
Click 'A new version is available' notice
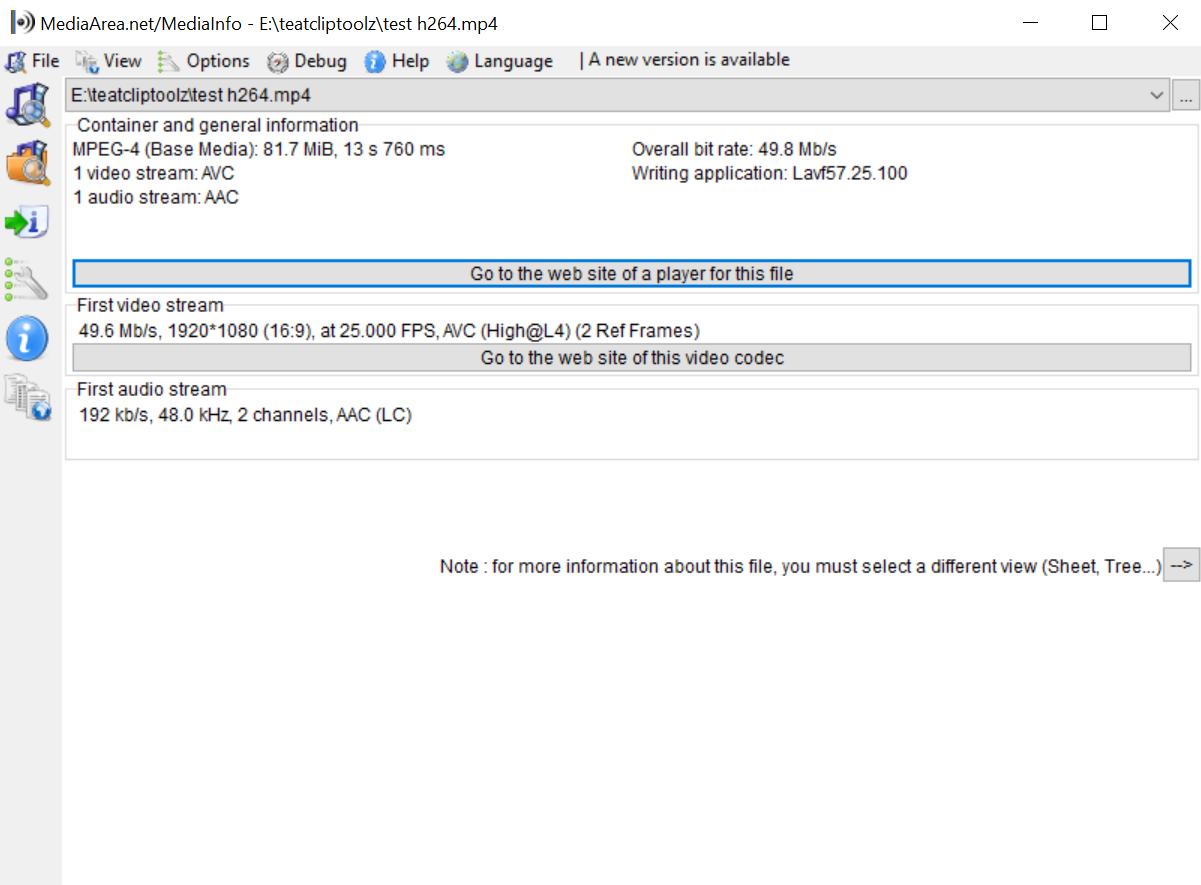tap(689, 60)
